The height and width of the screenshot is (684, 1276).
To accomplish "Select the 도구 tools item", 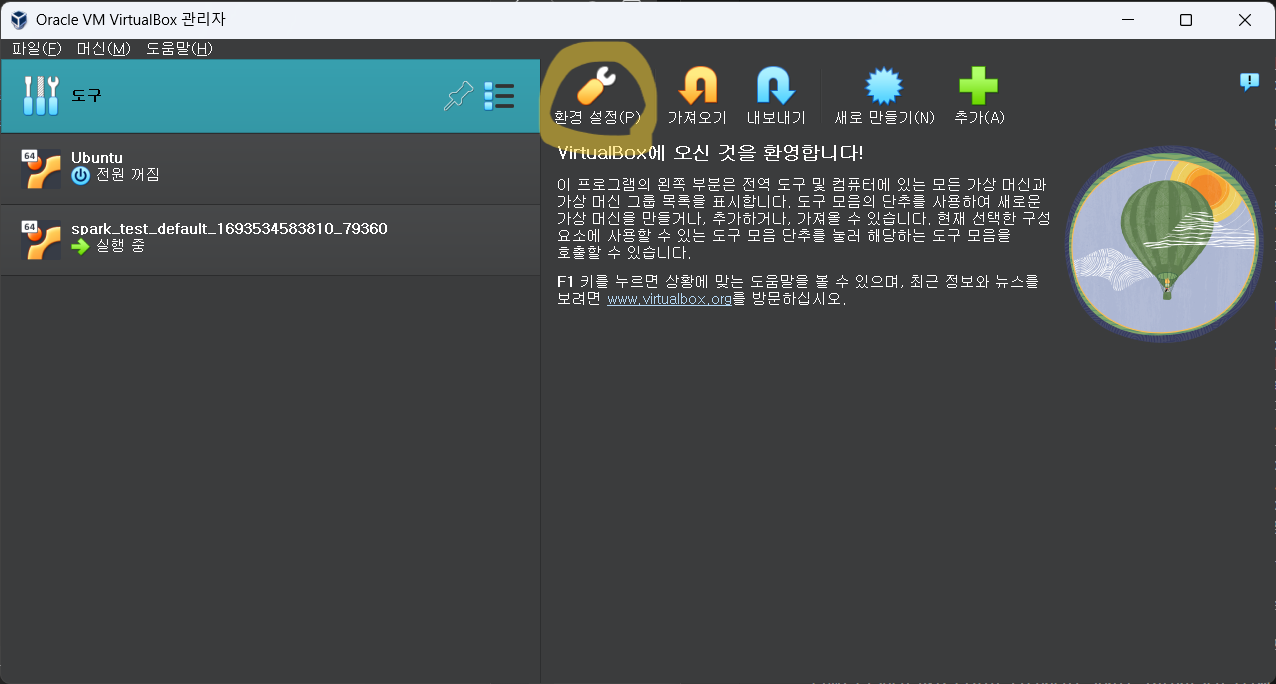I will [270, 96].
